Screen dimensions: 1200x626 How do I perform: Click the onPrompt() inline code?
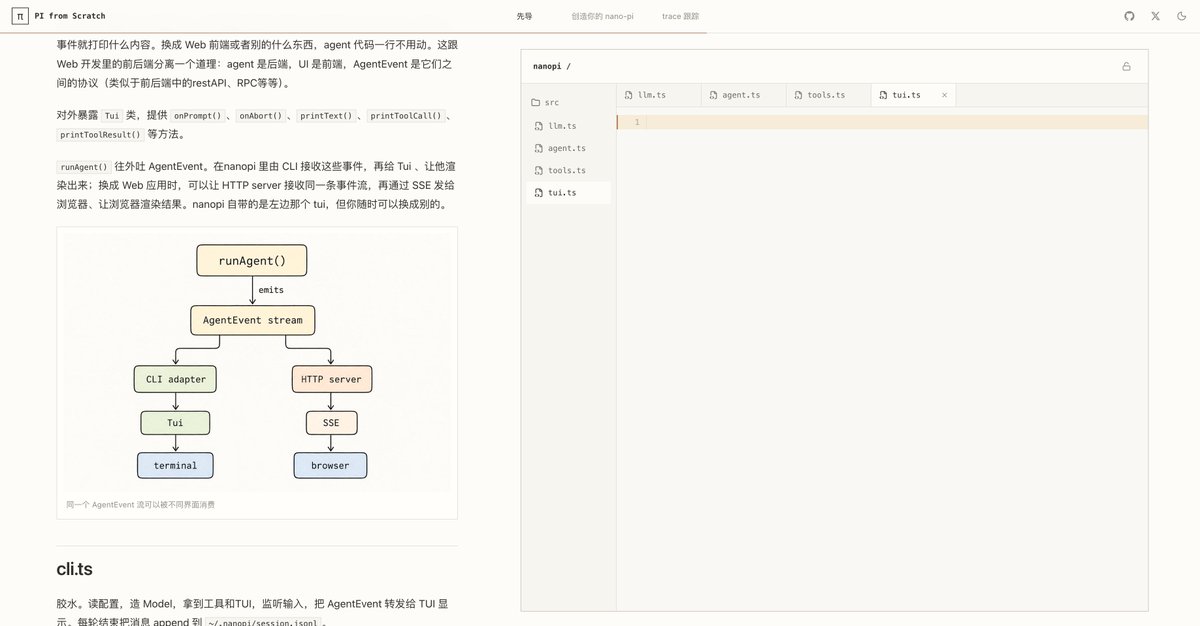[197, 116]
